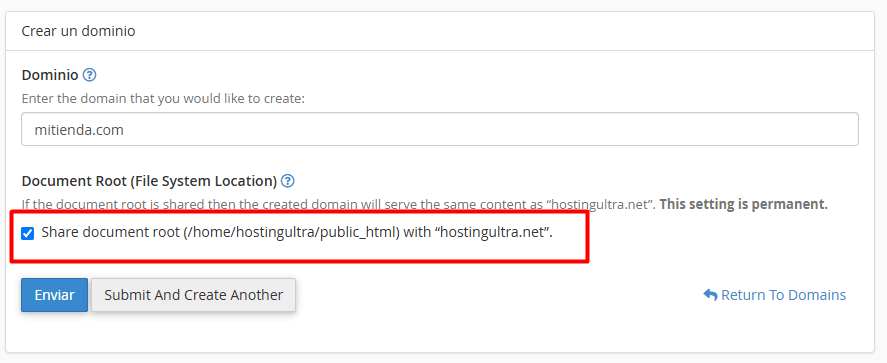Click the bold 'This setting is permanent.' text
The height and width of the screenshot is (363, 887).
coord(744,204)
